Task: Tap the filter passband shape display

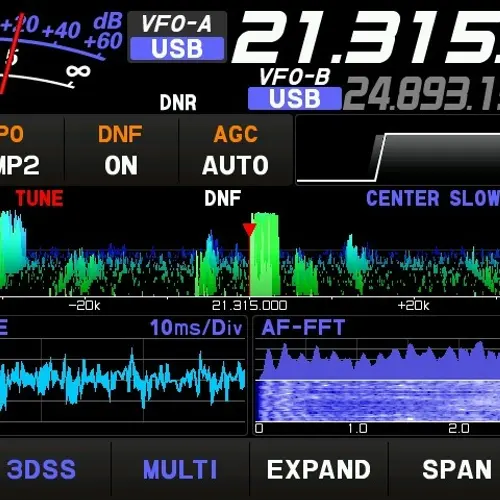Action: [x=398, y=150]
